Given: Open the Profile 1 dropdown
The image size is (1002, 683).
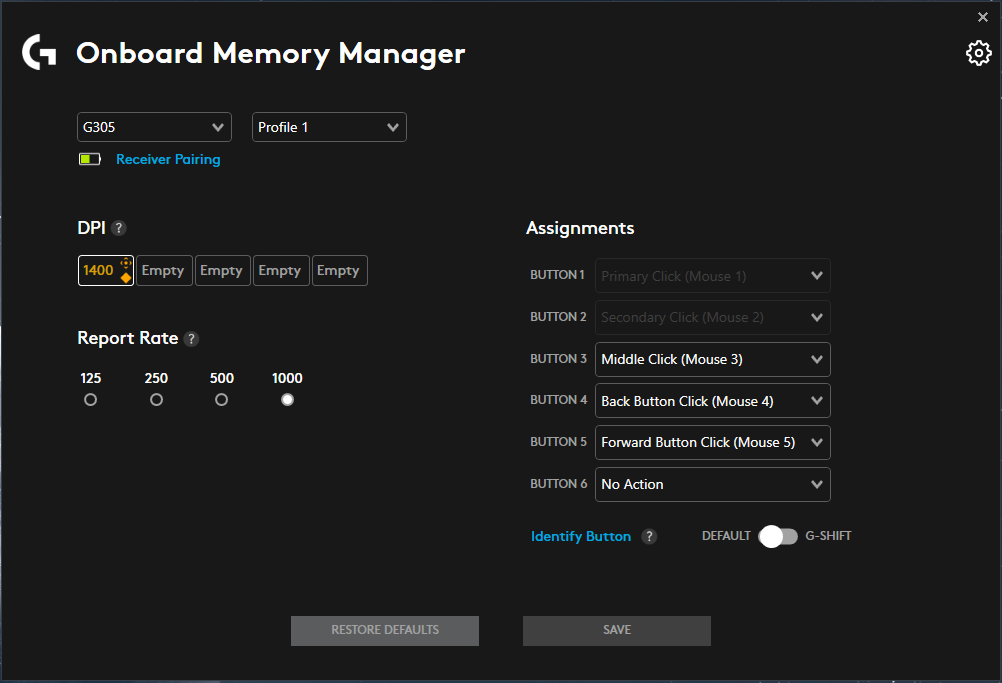Looking at the screenshot, I should [329, 127].
